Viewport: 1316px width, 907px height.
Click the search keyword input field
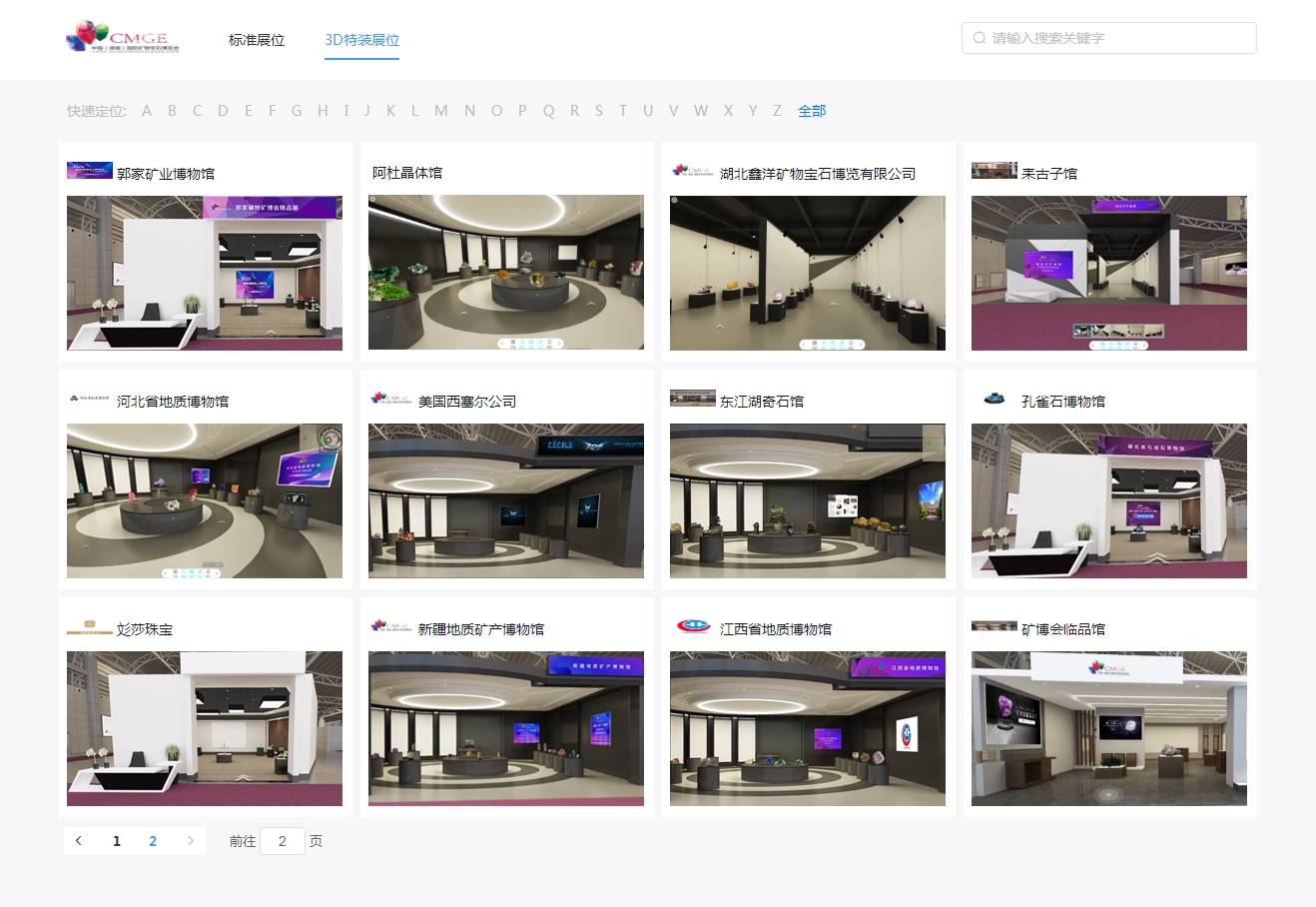click(x=1118, y=38)
